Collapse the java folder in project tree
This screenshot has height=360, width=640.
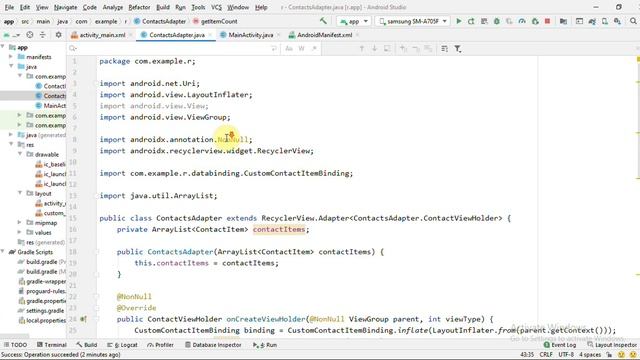tap(11, 66)
